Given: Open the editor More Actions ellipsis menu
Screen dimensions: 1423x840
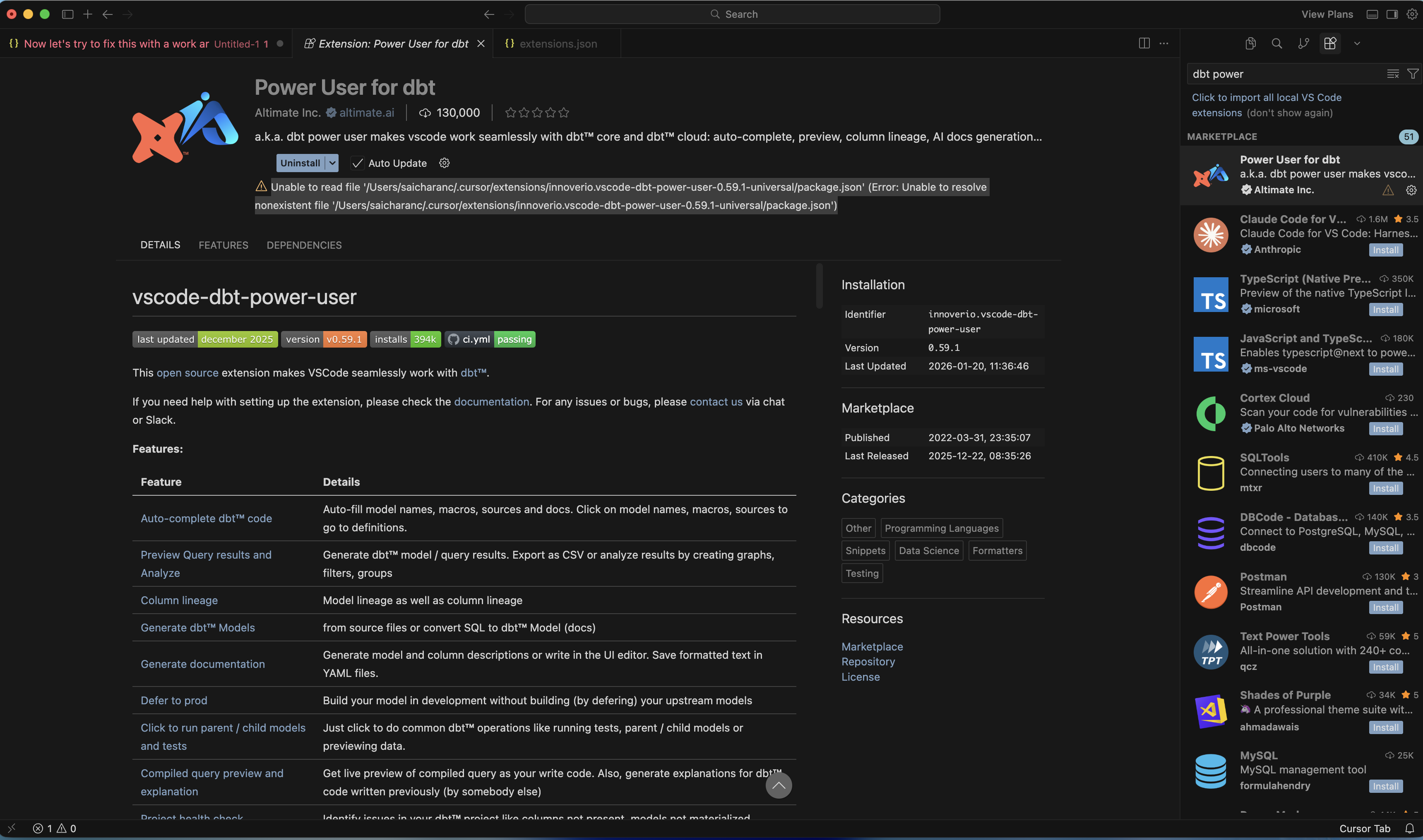Looking at the screenshot, I should (x=1164, y=43).
